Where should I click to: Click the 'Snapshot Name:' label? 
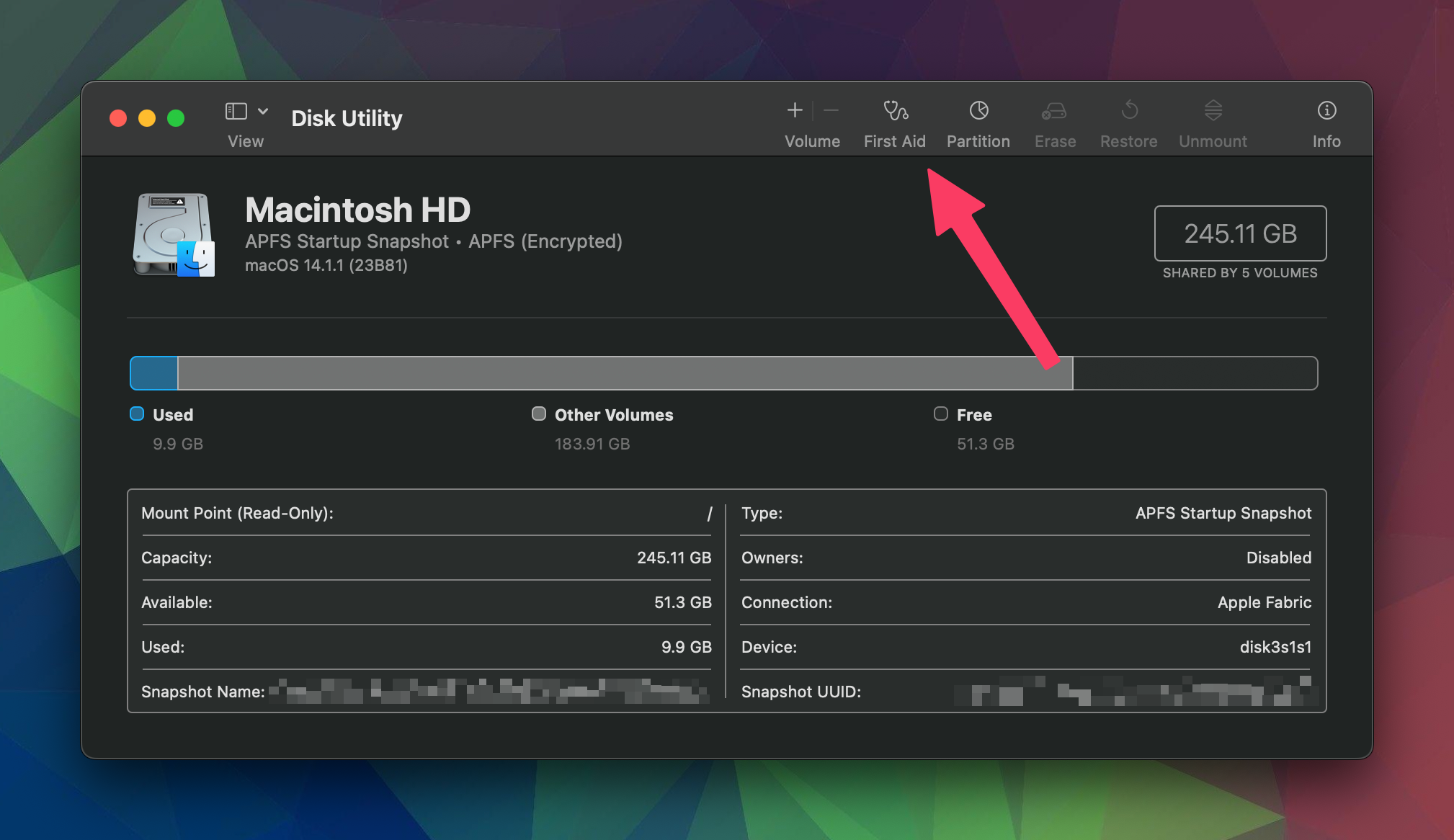coord(203,692)
